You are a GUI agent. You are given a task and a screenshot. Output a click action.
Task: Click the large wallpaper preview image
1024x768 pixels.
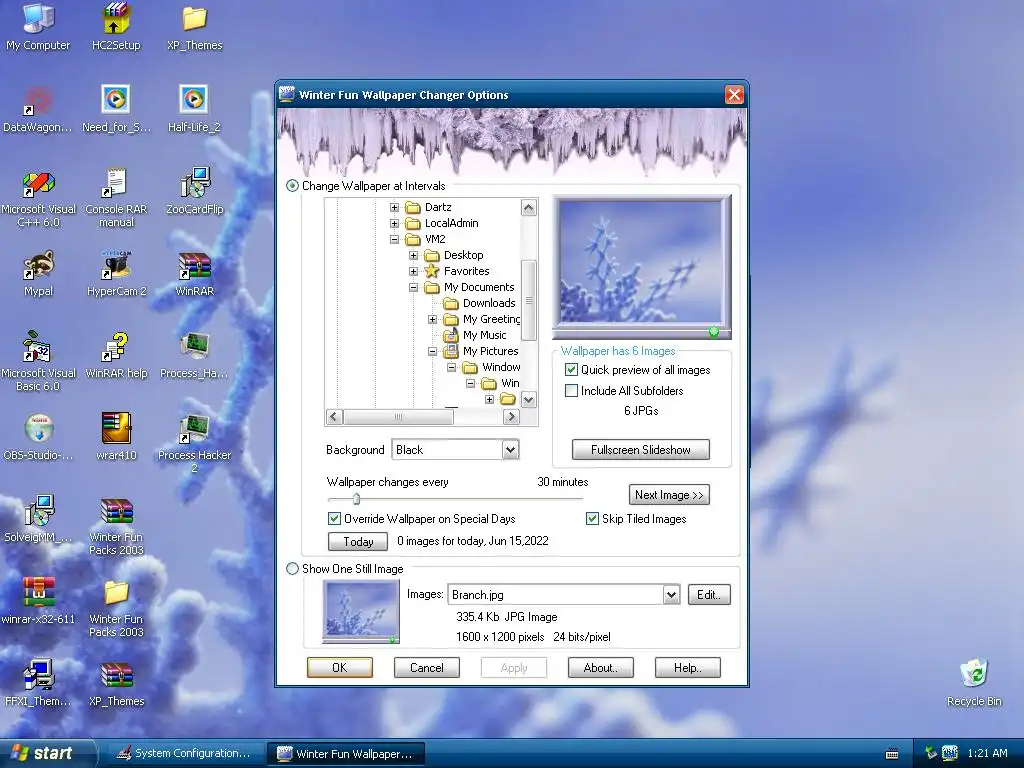[641, 267]
